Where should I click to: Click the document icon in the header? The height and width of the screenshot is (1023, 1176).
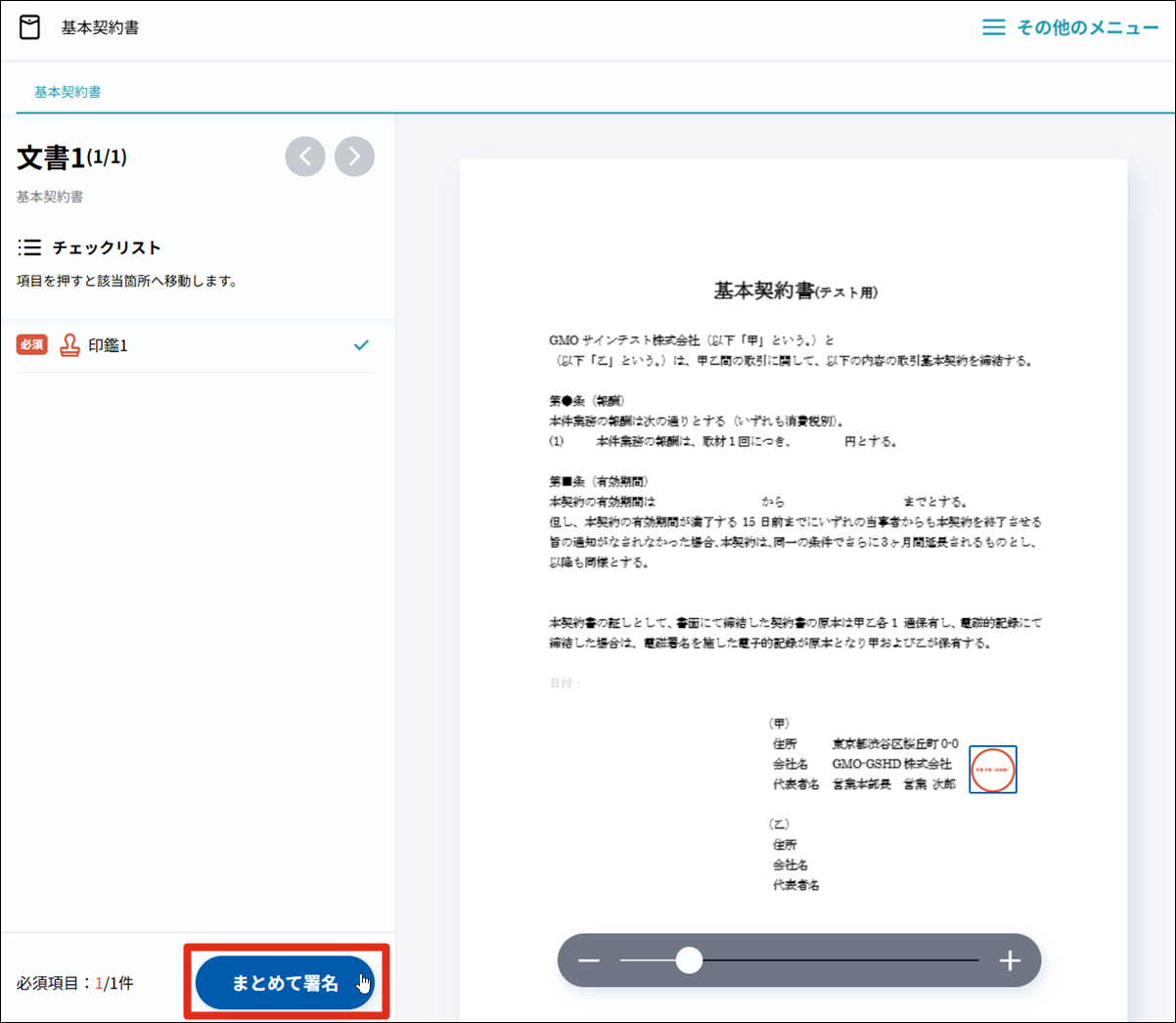click(30, 27)
